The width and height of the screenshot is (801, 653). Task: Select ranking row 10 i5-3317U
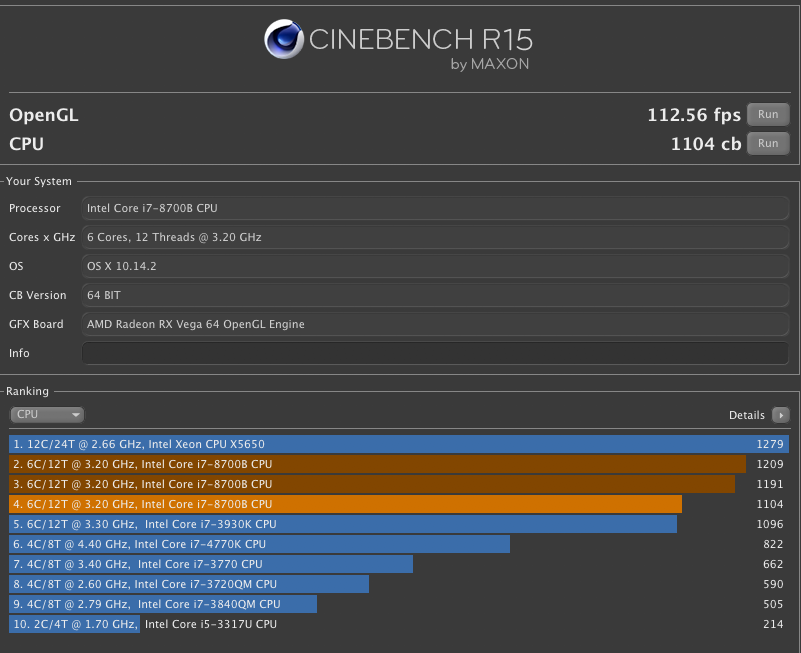399,624
